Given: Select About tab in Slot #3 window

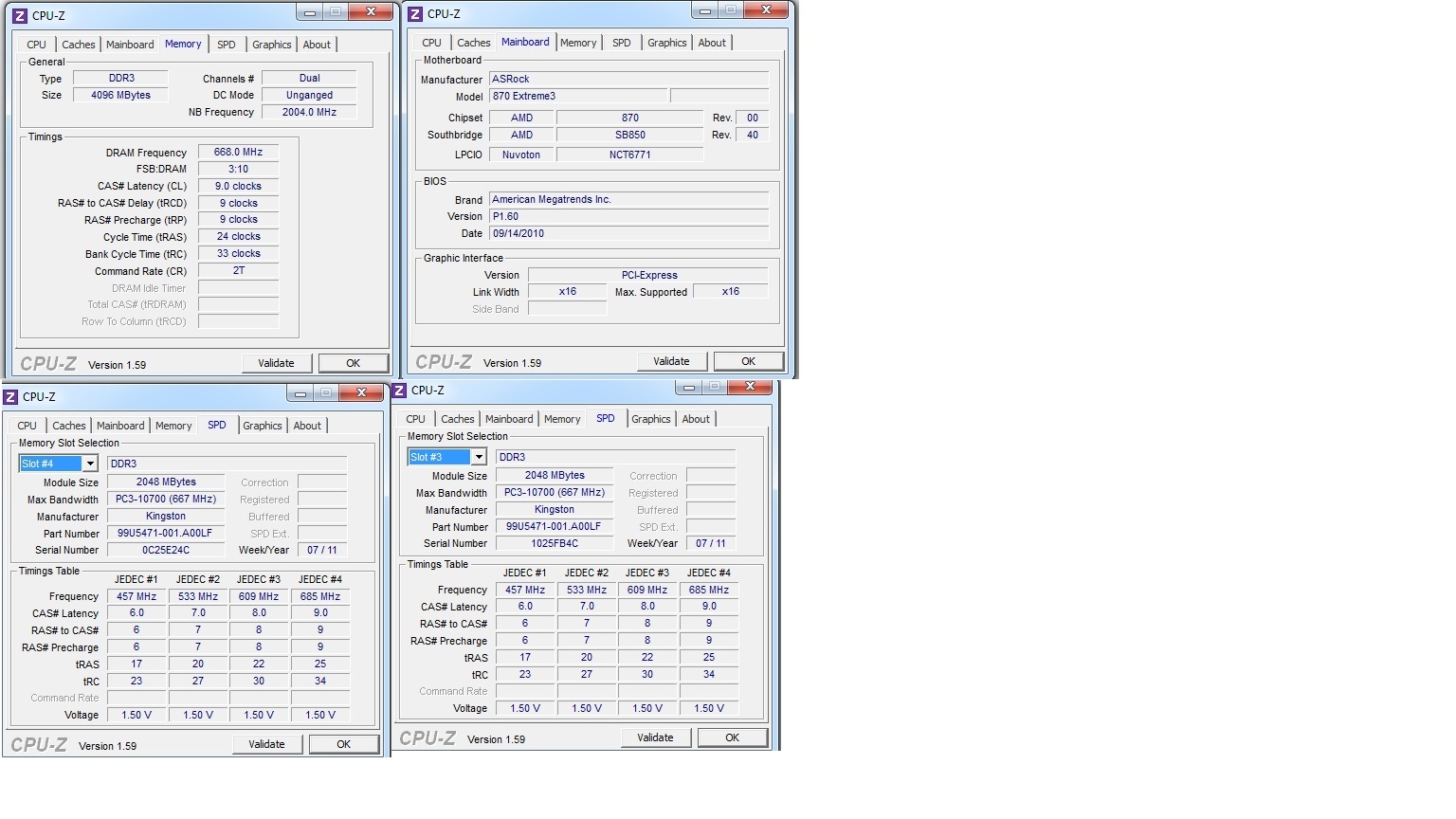Looking at the screenshot, I should [x=696, y=419].
